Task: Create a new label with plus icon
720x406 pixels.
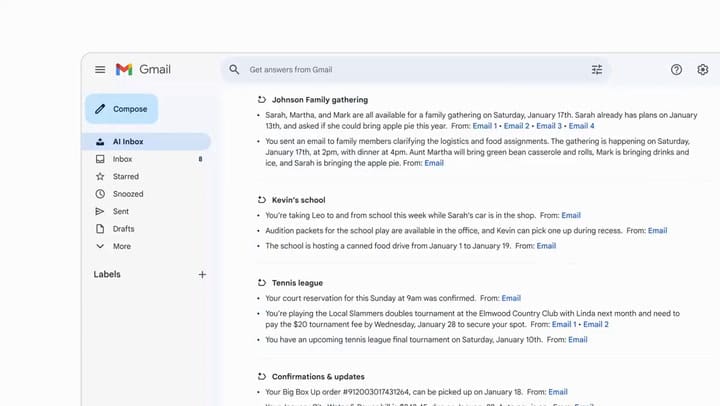Action: click(202, 275)
